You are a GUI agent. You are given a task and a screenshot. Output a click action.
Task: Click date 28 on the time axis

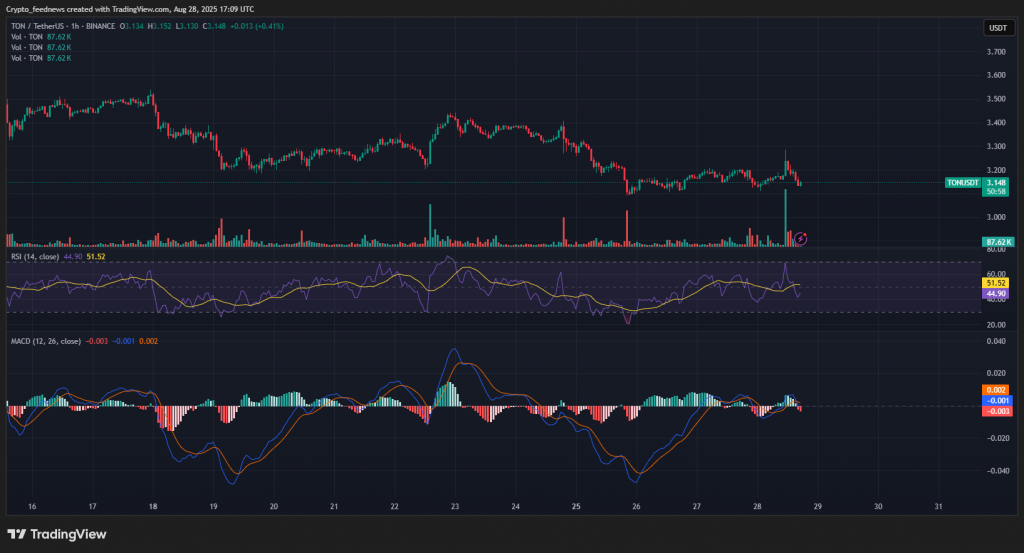pyautogui.click(x=757, y=507)
